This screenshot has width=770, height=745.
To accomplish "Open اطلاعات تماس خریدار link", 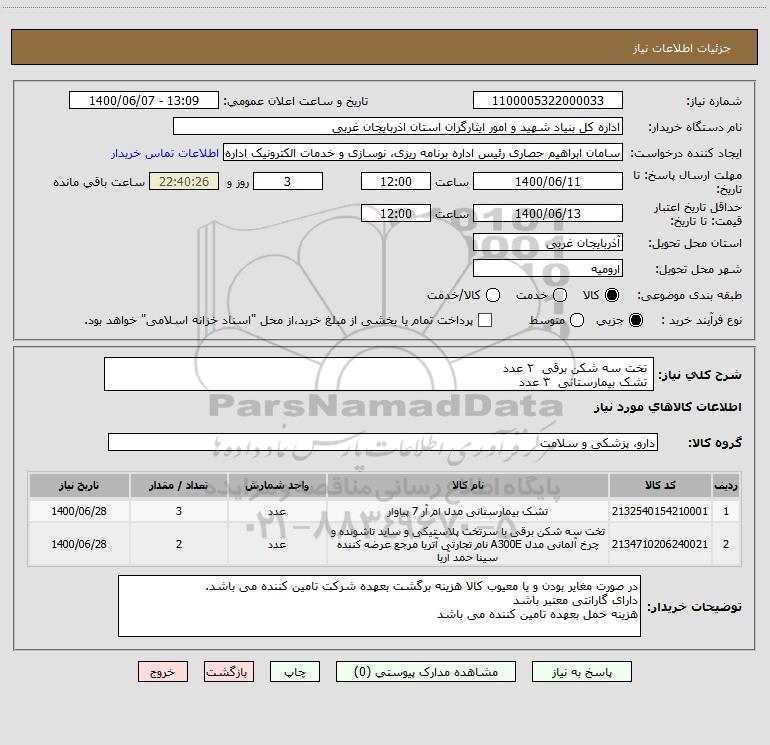I will (165, 153).
